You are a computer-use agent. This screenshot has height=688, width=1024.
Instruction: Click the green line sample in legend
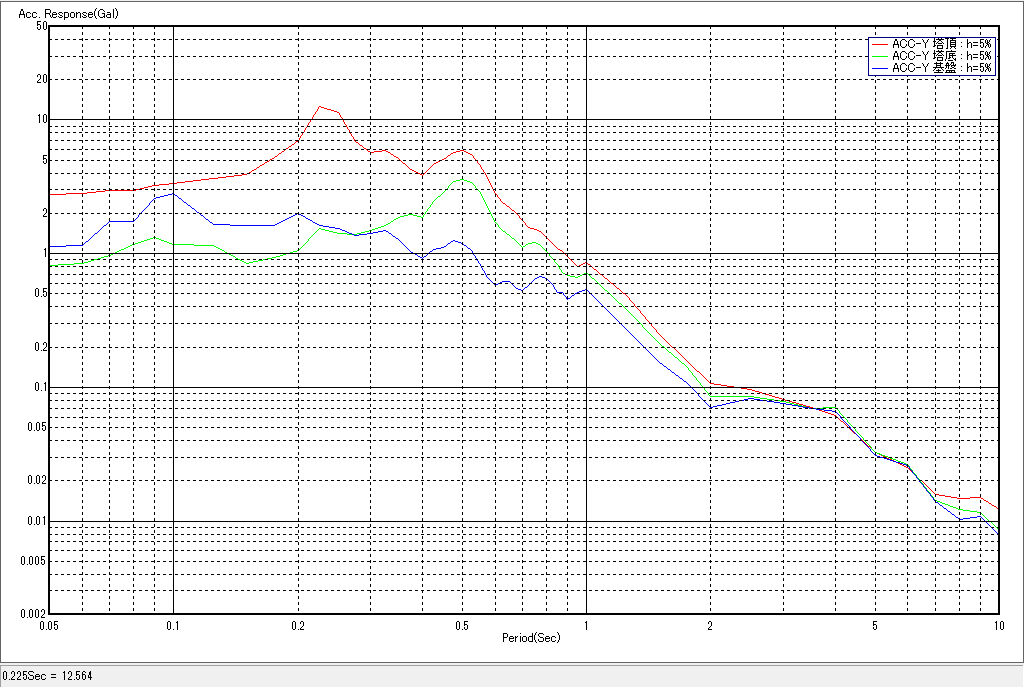(880, 56)
